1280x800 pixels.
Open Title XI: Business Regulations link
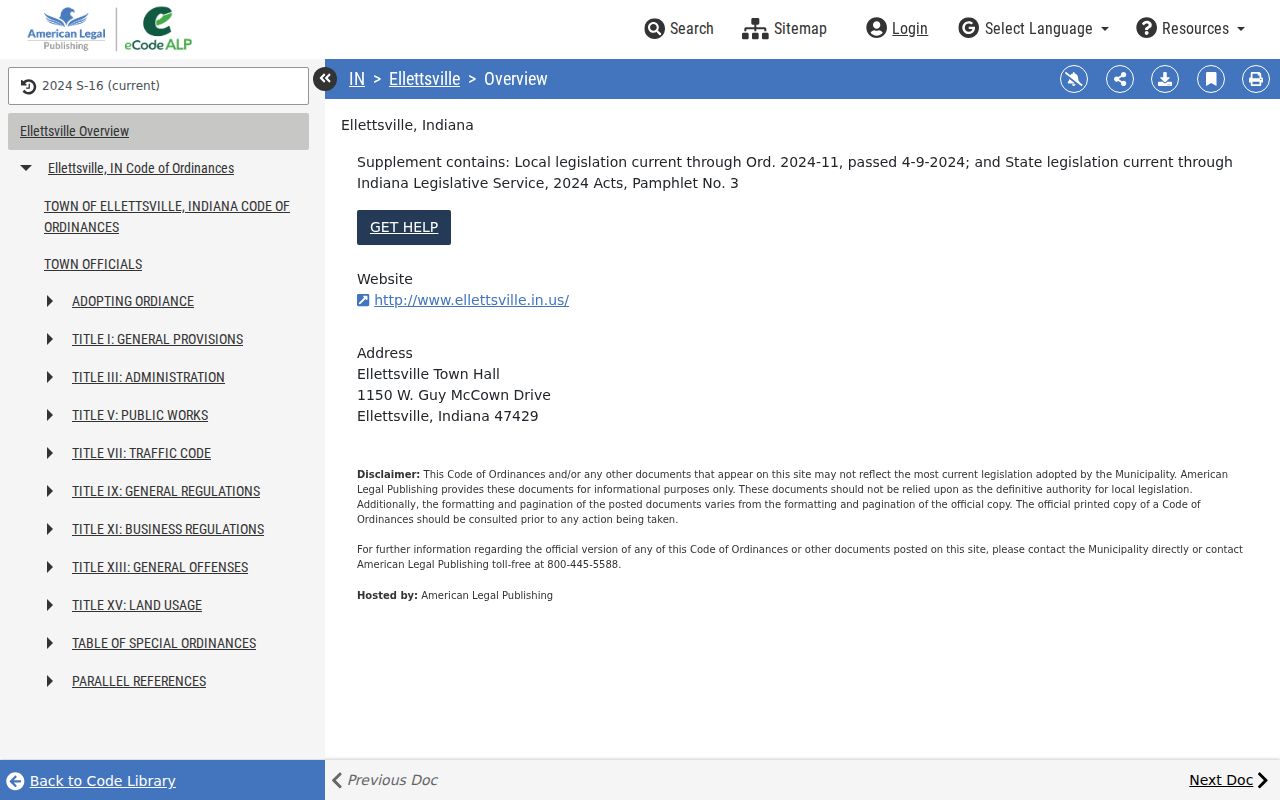[168, 529]
